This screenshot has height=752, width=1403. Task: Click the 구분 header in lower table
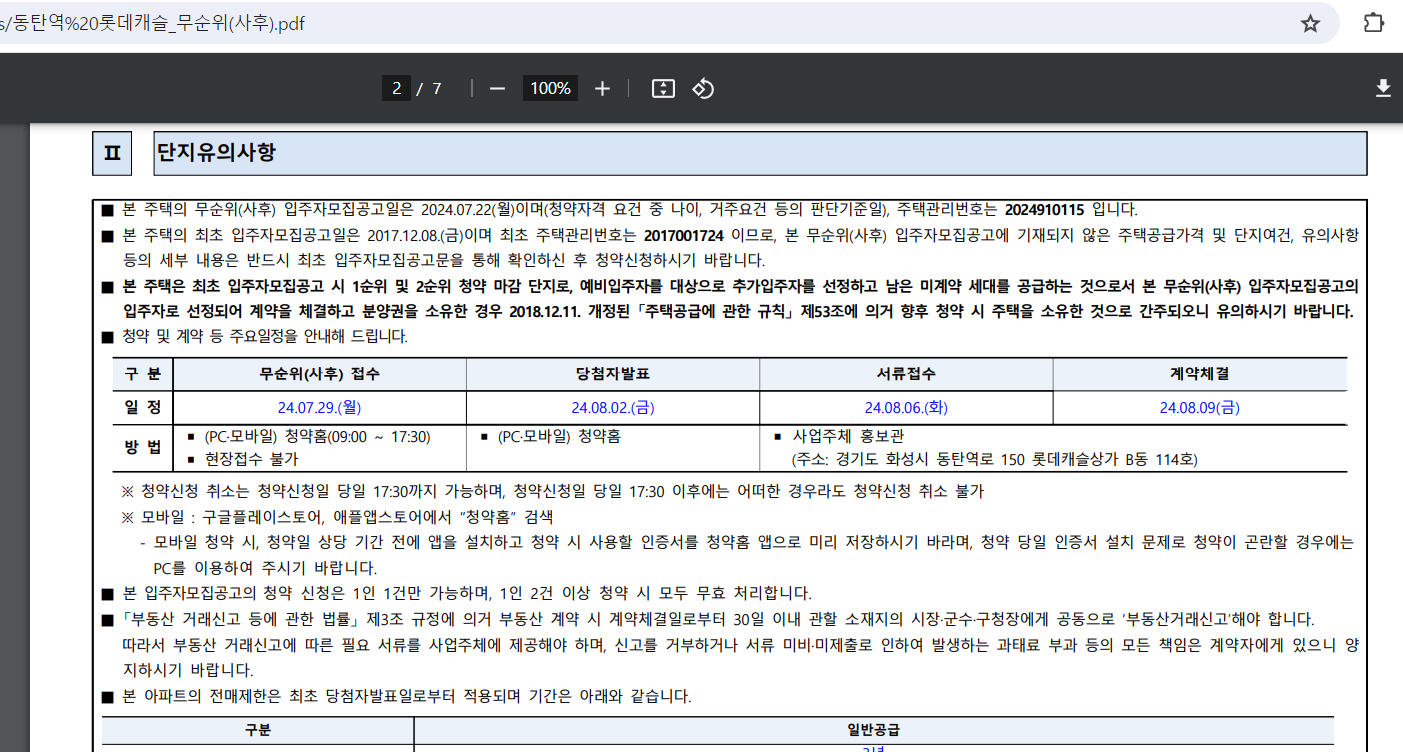coord(258,730)
